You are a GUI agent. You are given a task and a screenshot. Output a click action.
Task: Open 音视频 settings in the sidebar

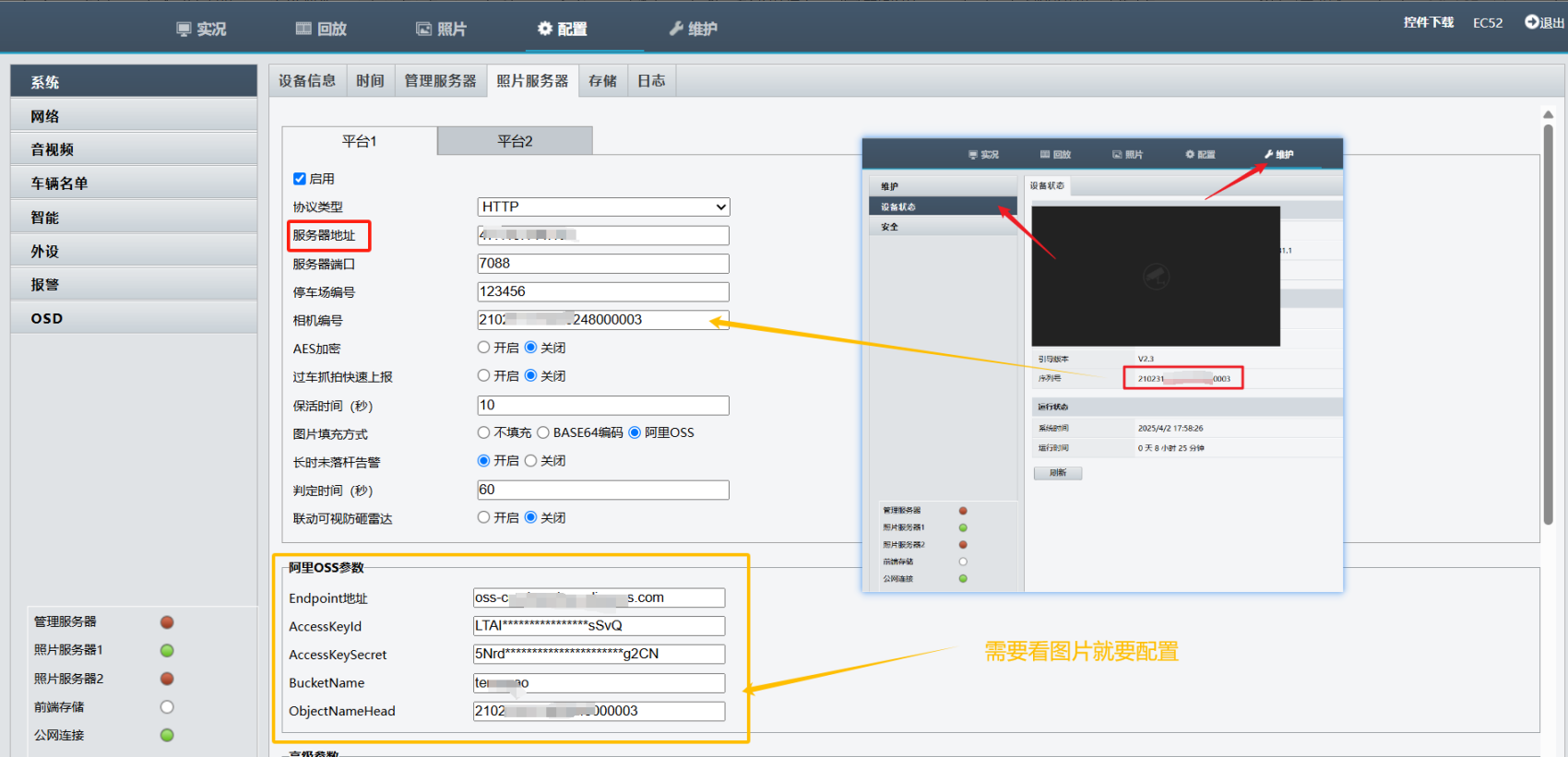tap(134, 149)
